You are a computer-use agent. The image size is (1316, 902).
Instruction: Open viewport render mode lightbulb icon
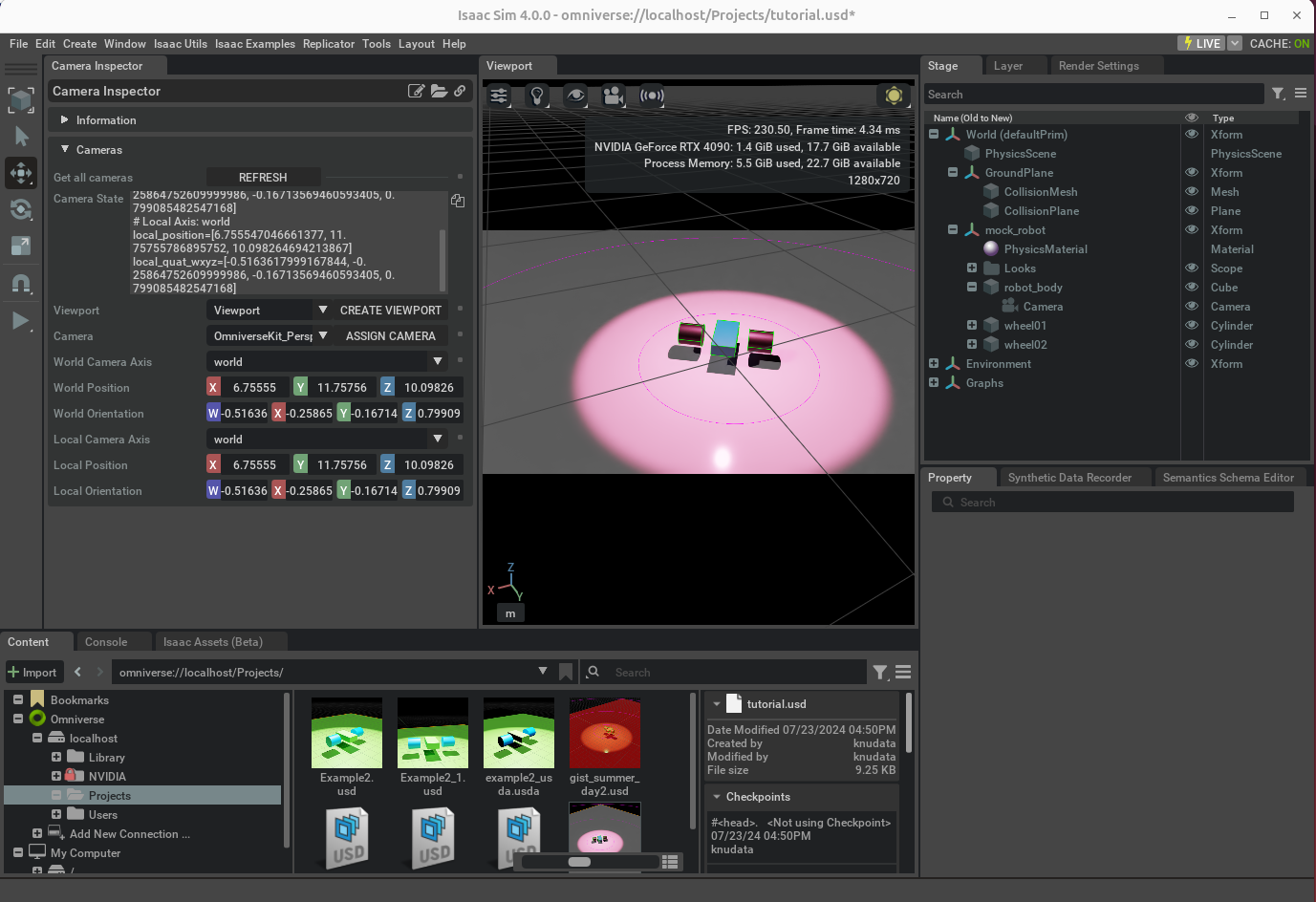click(x=537, y=96)
